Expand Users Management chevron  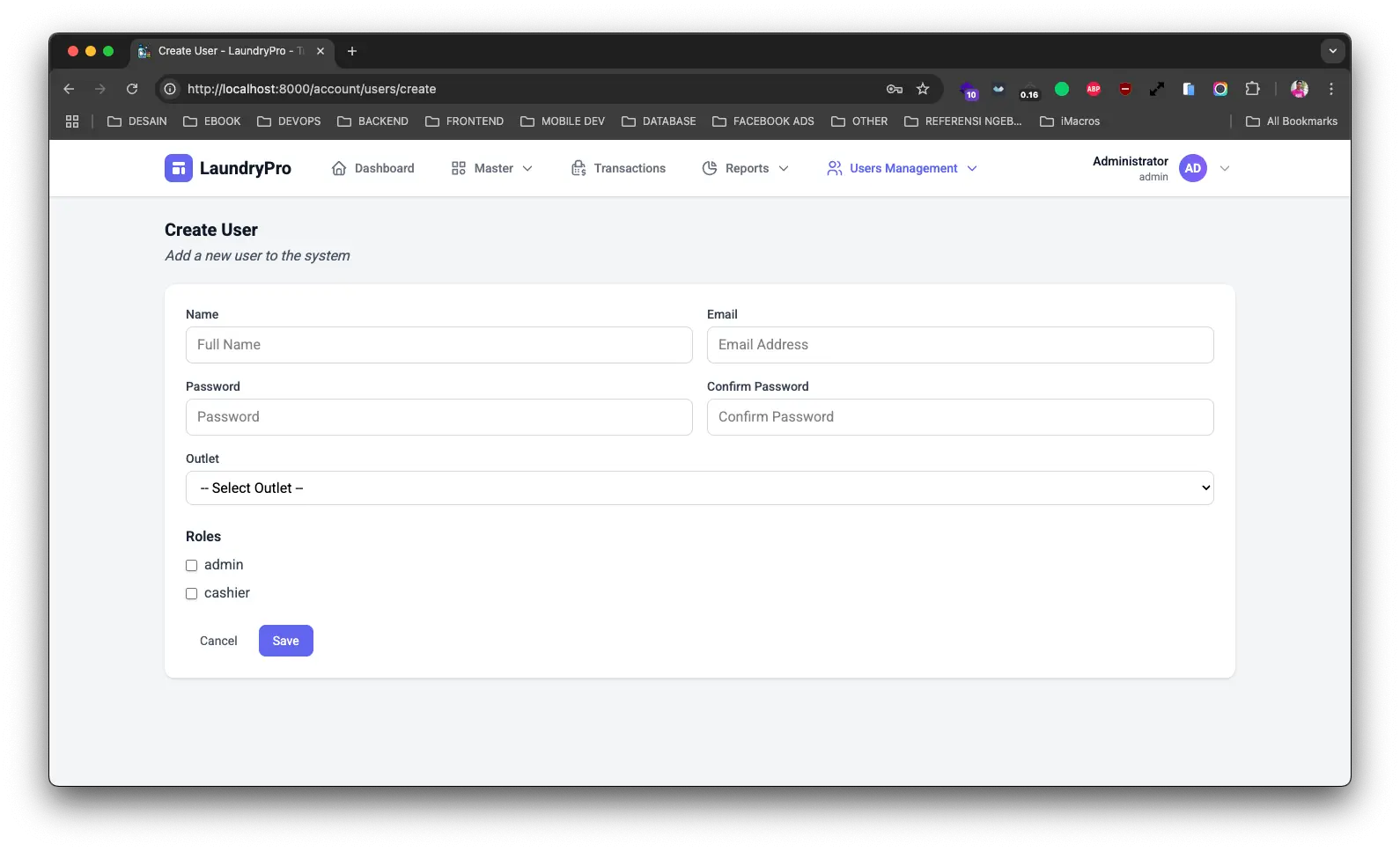[972, 168]
